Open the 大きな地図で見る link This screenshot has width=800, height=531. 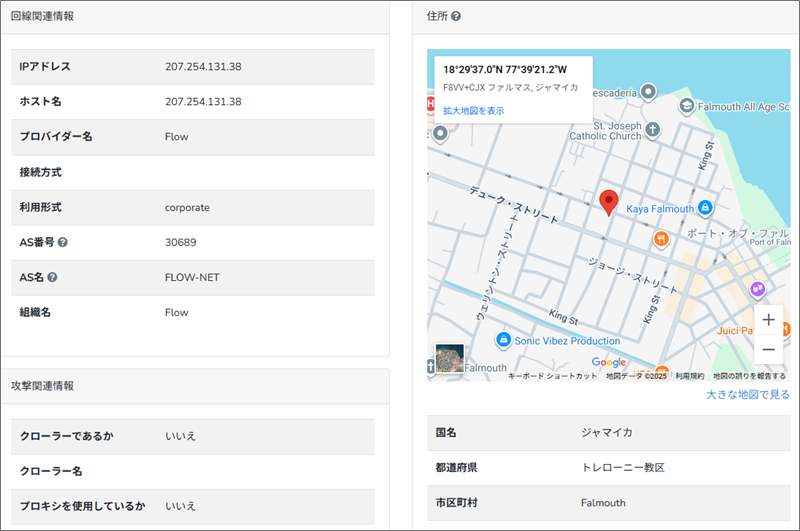pos(747,395)
